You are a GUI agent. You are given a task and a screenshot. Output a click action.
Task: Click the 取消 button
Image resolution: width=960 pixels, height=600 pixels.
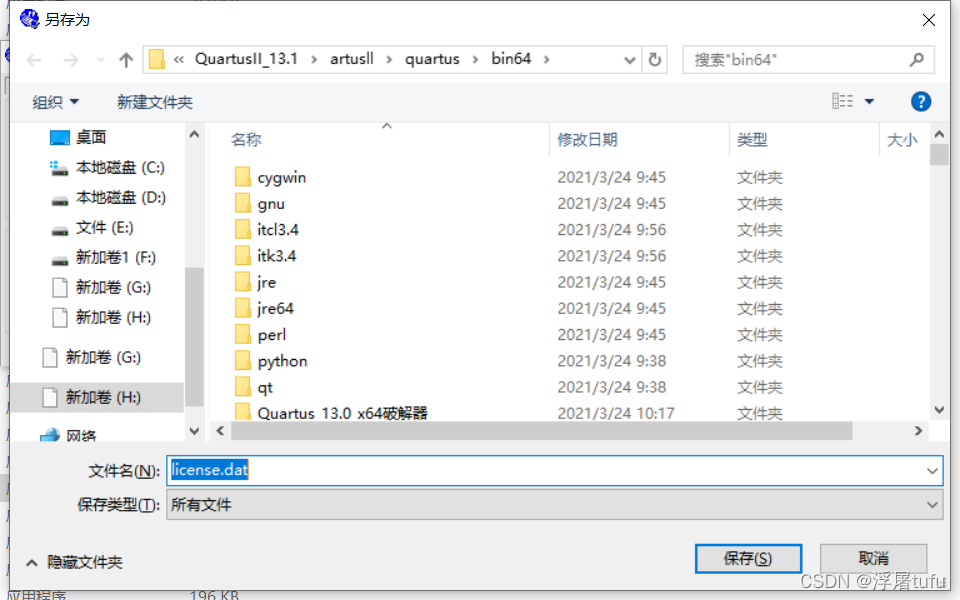coord(873,558)
